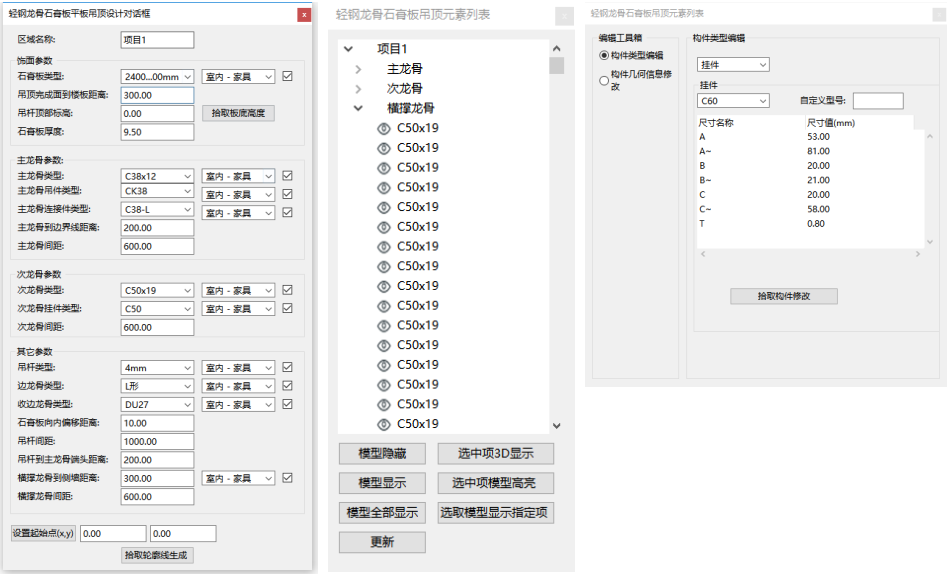
Task: Click the 主龙骨间距 input field
Action: [x=157, y=246]
